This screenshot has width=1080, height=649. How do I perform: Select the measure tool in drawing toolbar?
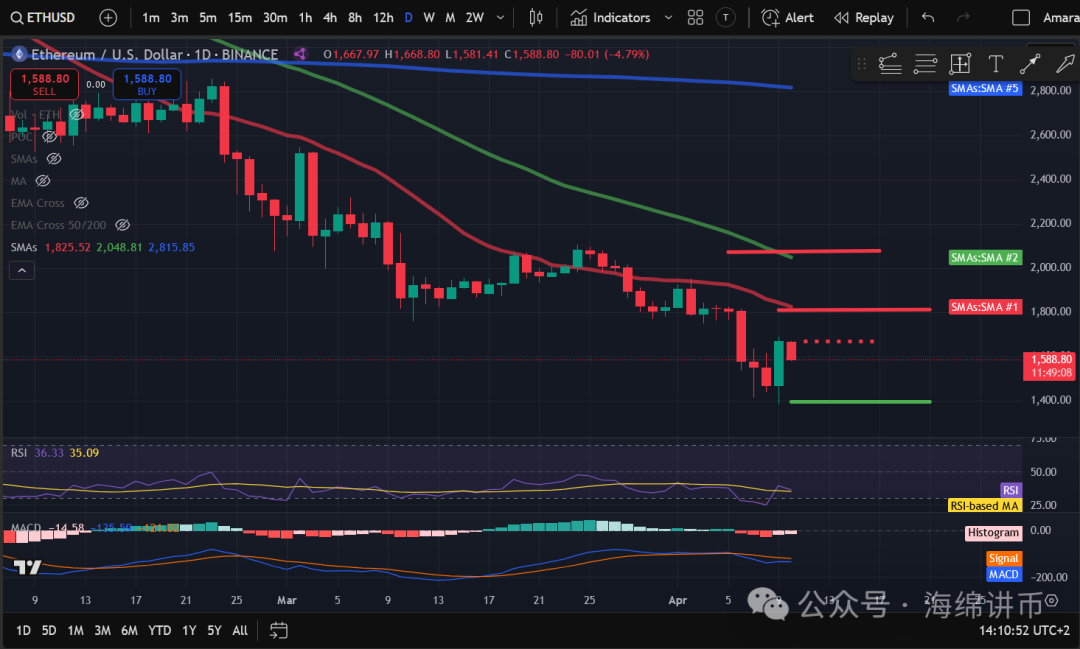960,64
